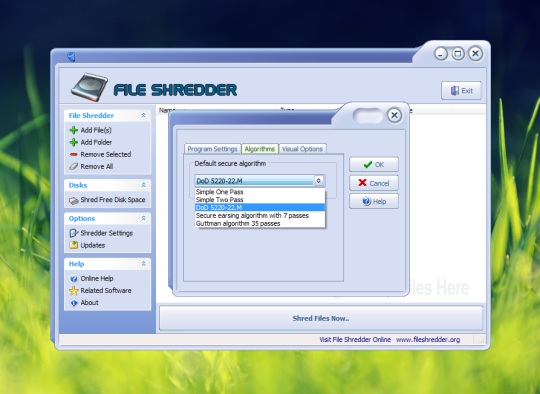Confirm settings with the OK button
The width and height of the screenshot is (540, 394).
point(374,164)
